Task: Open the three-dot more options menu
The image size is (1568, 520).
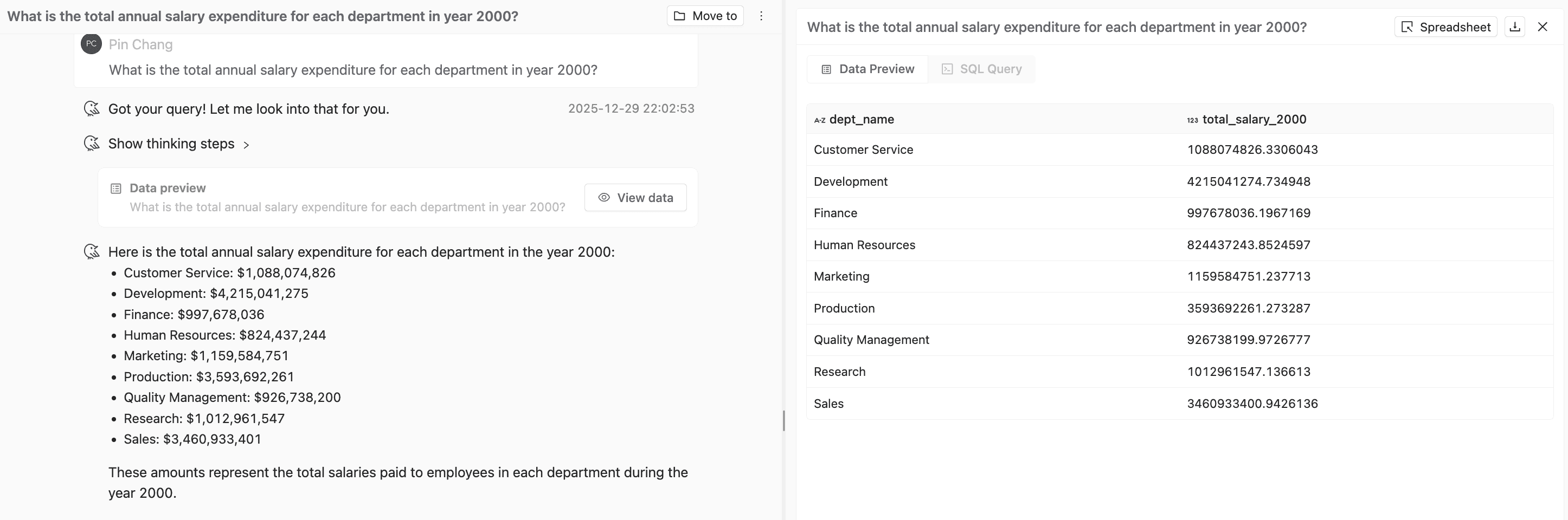Action: click(x=761, y=16)
